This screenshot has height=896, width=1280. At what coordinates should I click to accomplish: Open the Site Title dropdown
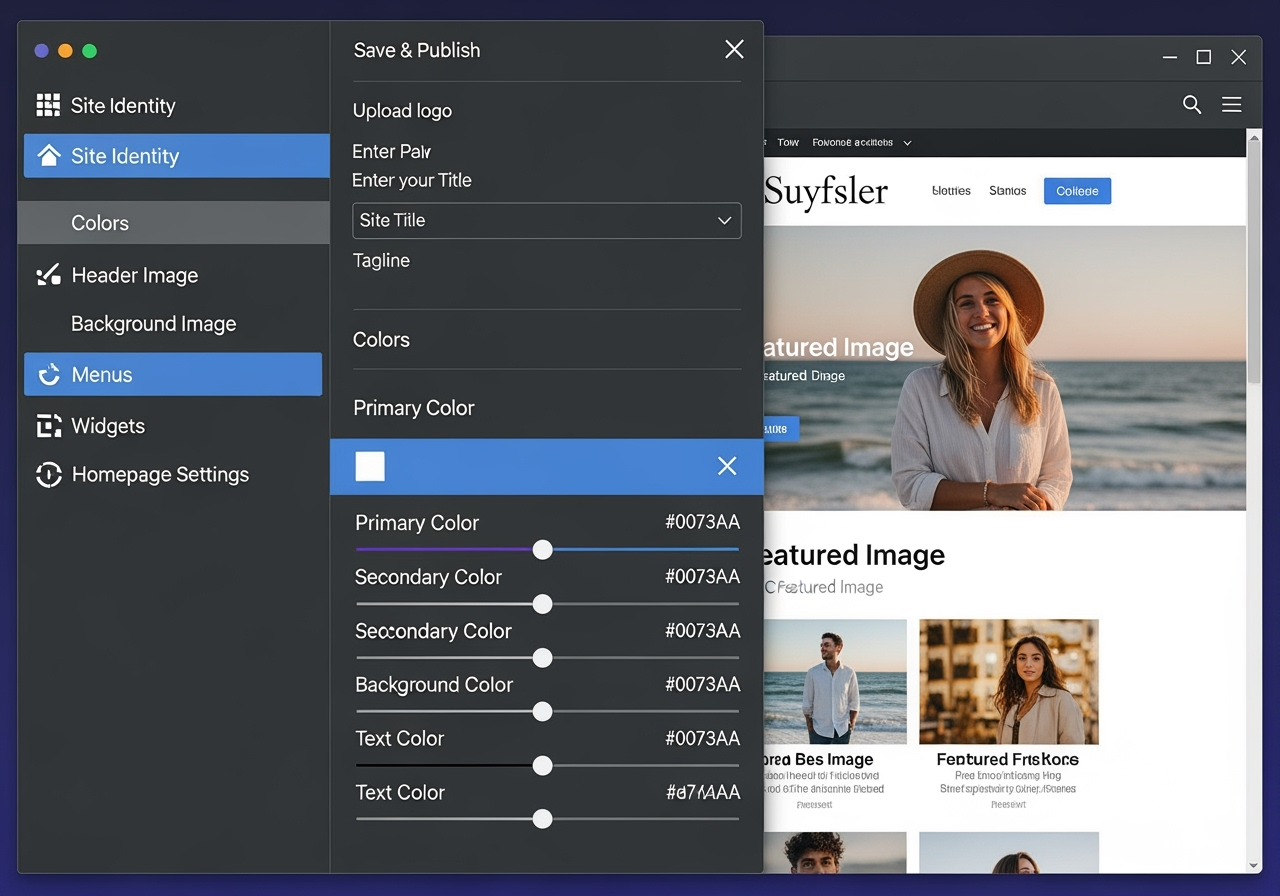[x=547, y=221]
